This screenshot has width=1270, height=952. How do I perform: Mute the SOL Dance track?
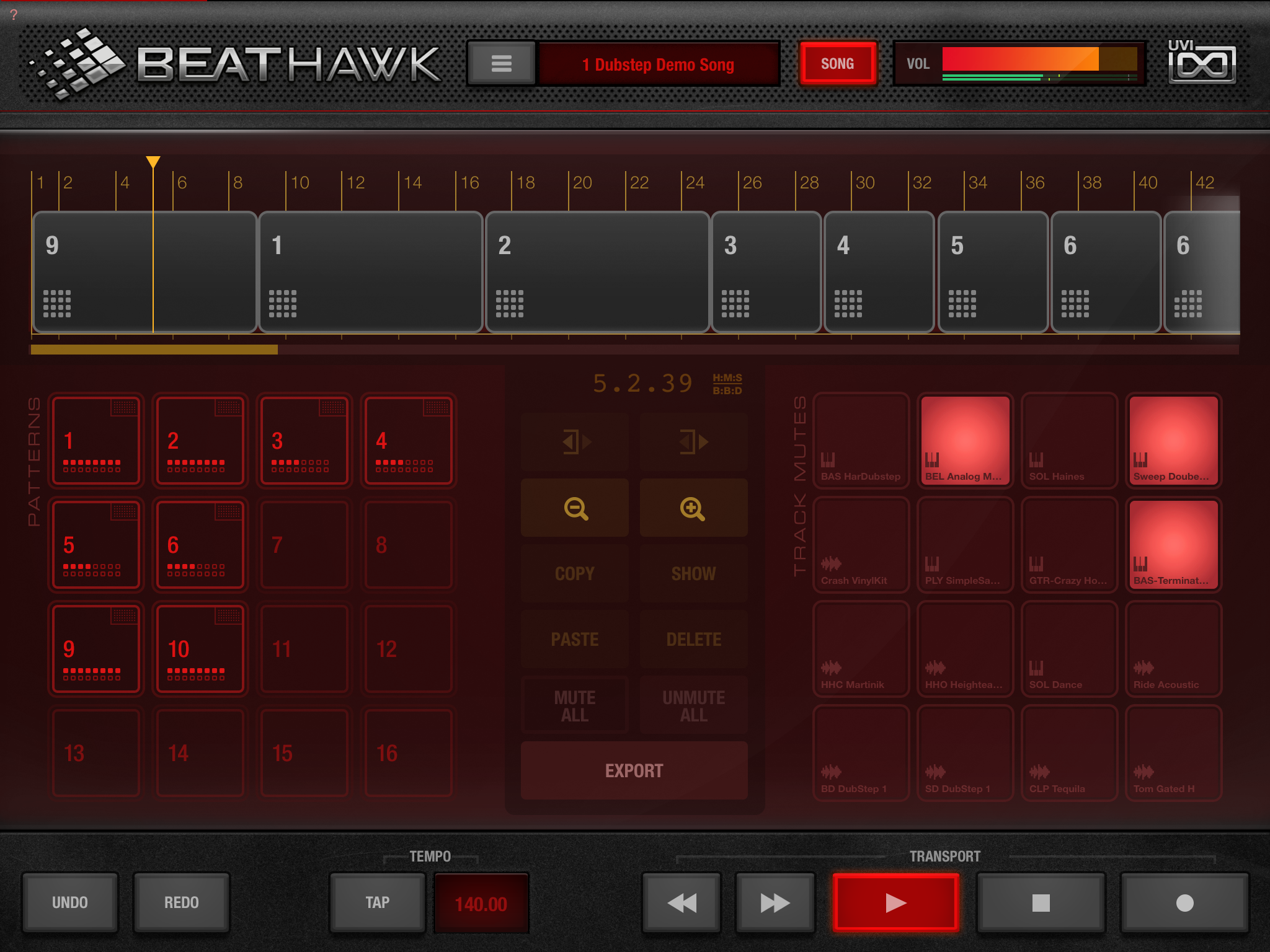coord(1069,648)
